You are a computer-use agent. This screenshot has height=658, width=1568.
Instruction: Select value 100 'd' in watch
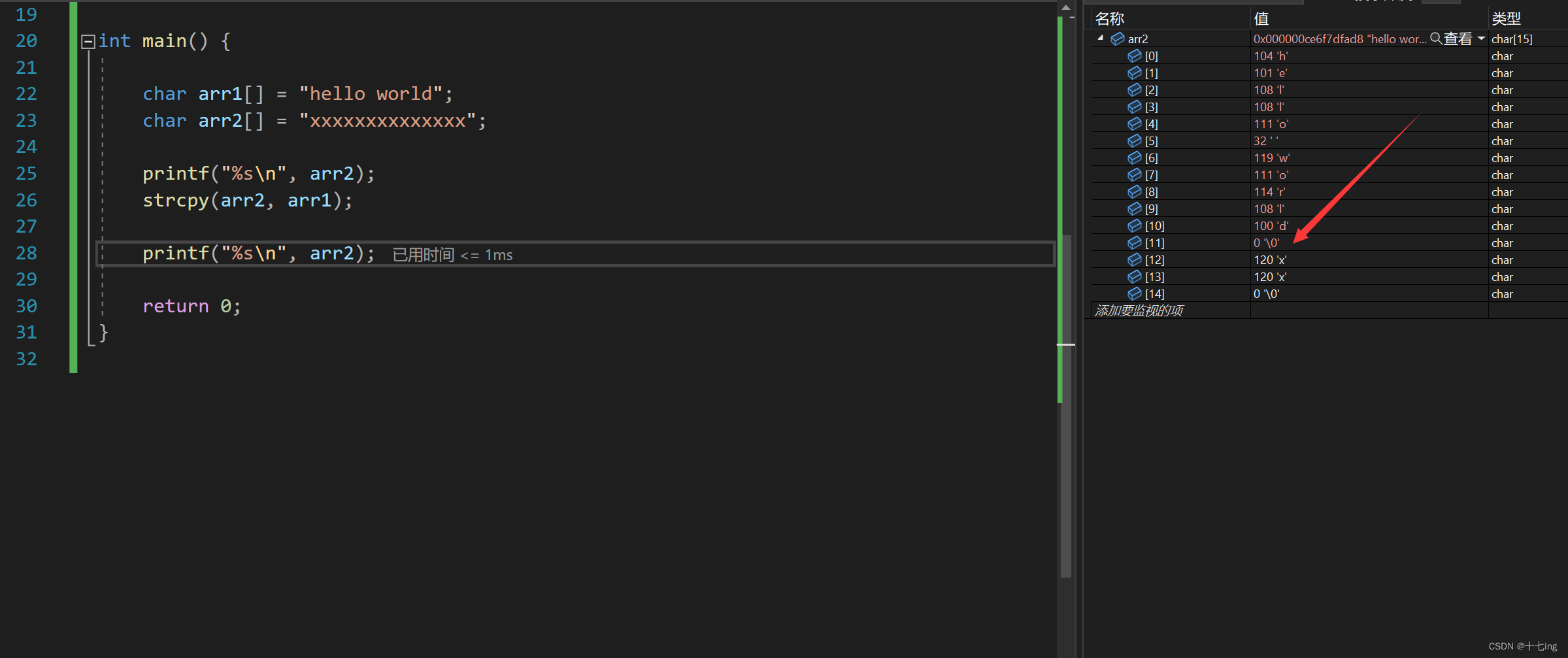(x=1271, y=226)
